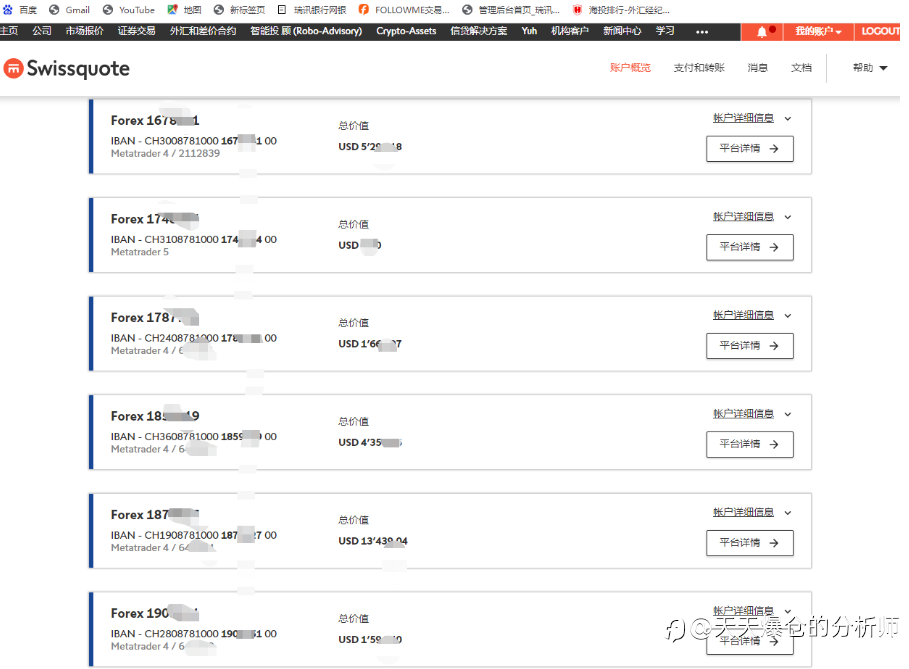Image resolution: width=909 pixels, height=669 pixels.
Task: Open the 新标签页 bookmark
Action: point(239,10)
